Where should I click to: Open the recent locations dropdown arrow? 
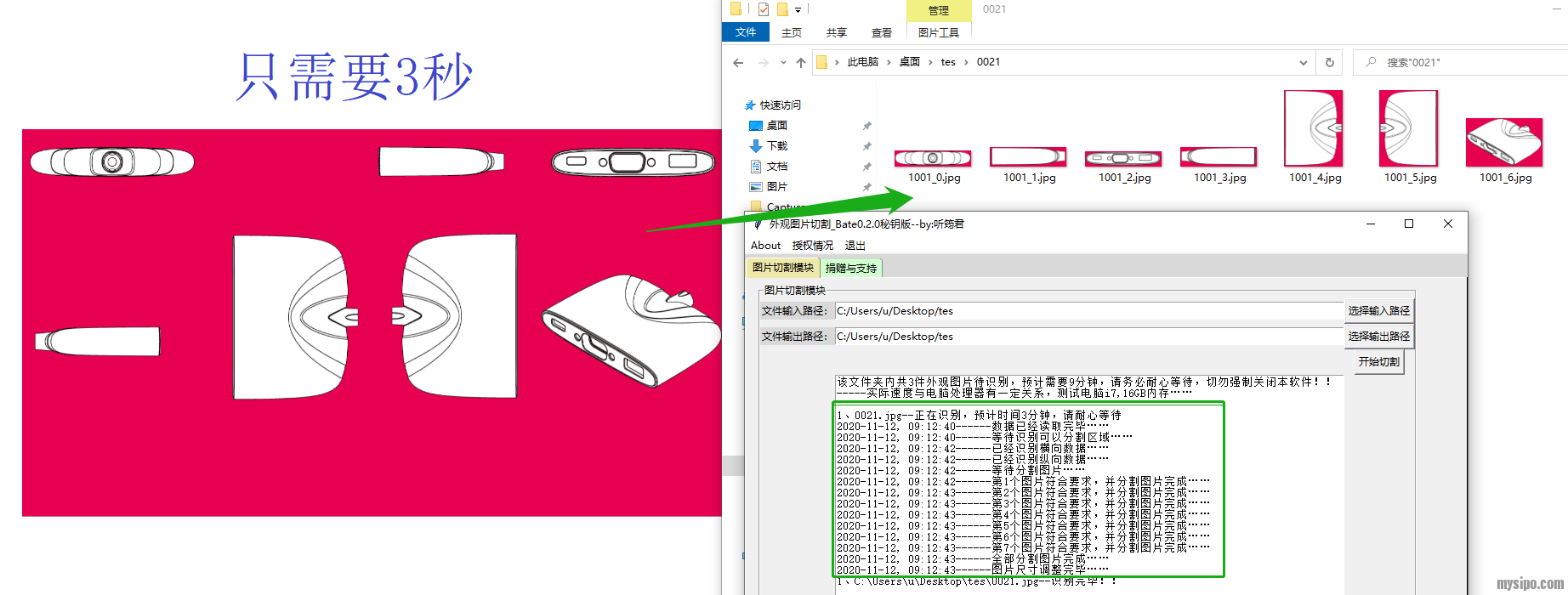click(782, 62)
